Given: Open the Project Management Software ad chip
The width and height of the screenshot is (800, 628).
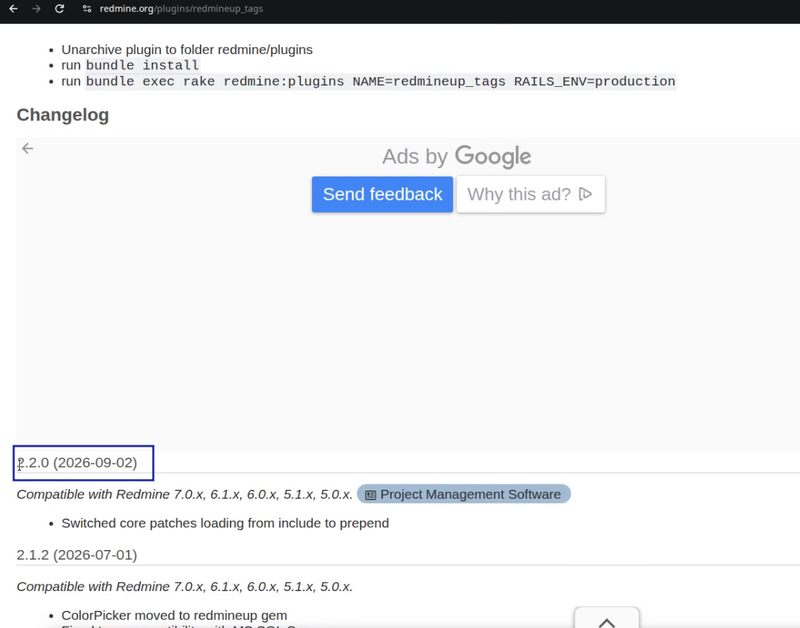Looking at the screenshot, I should 463,494.
